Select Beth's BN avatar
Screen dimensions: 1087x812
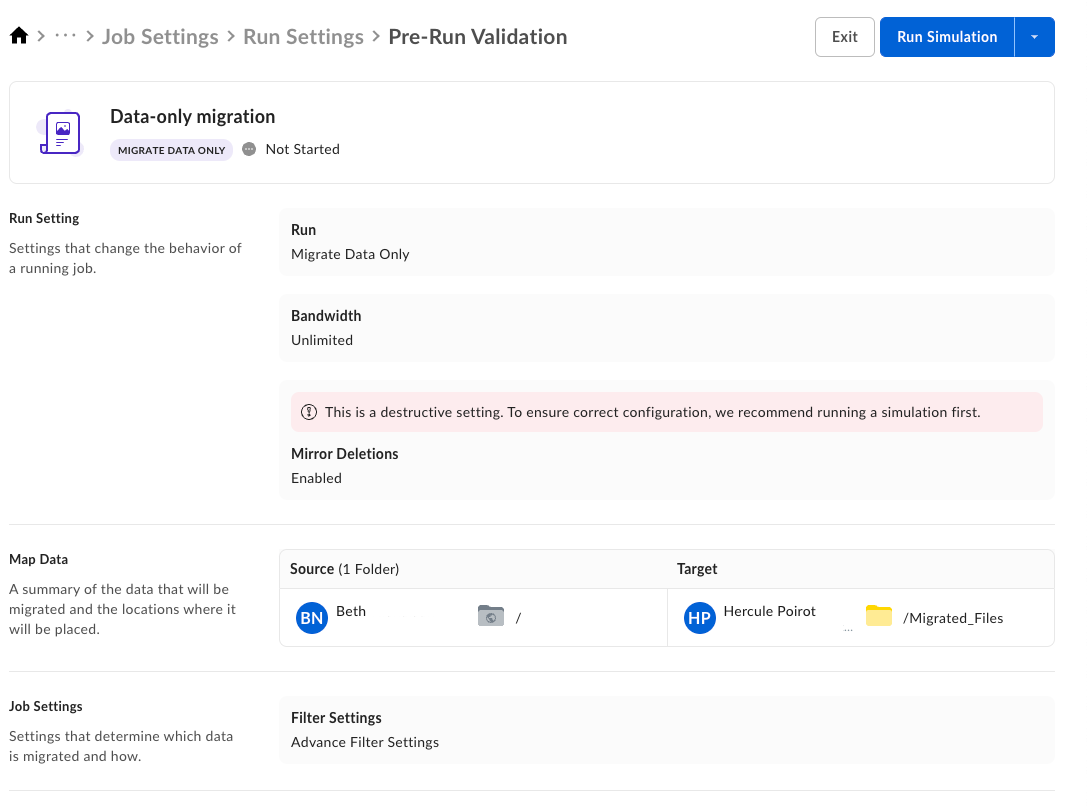coord(312,618)
